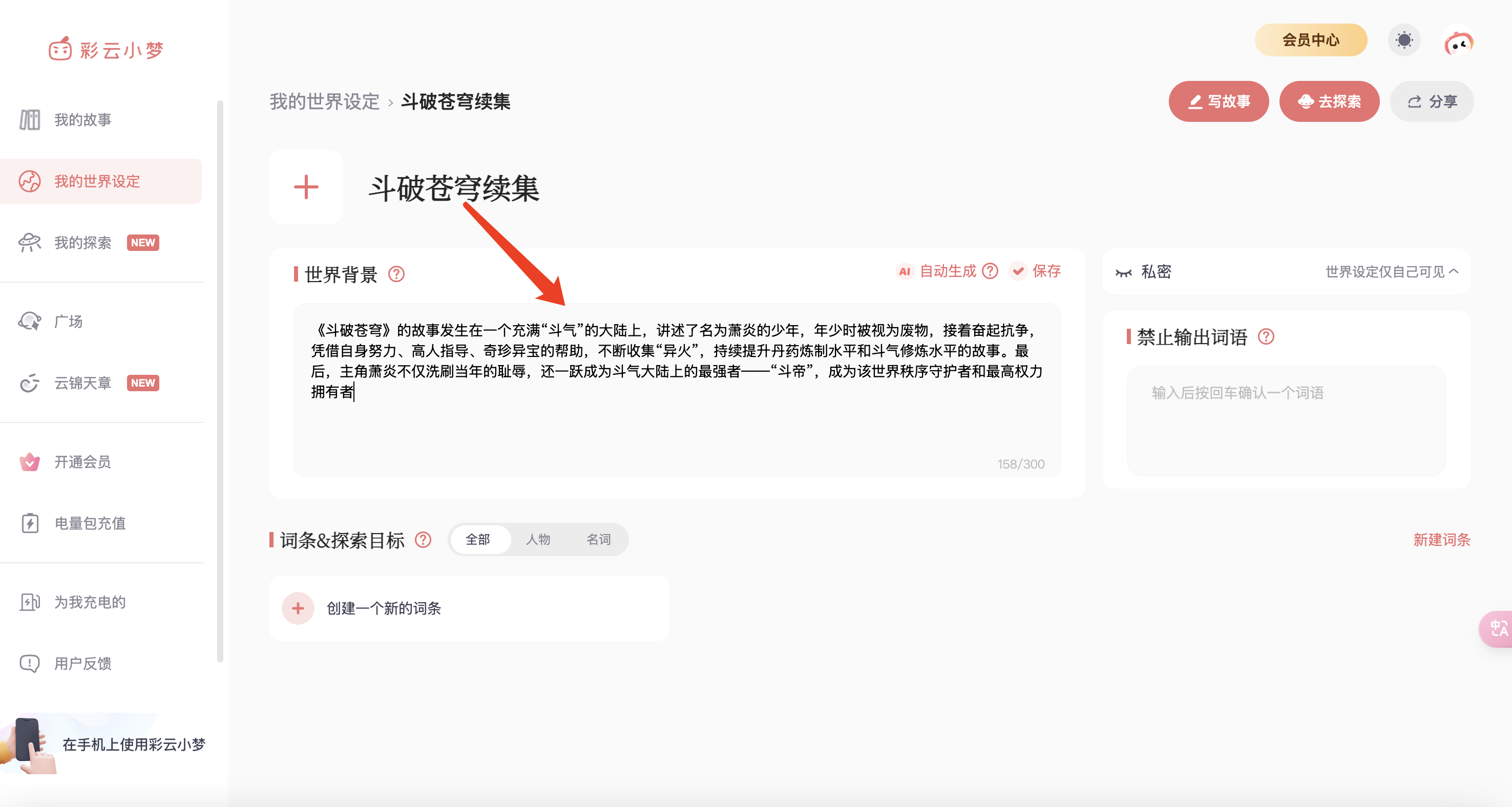Expand the 世界设定仅自己可见 privacy dropdown

coord(1391,272)
